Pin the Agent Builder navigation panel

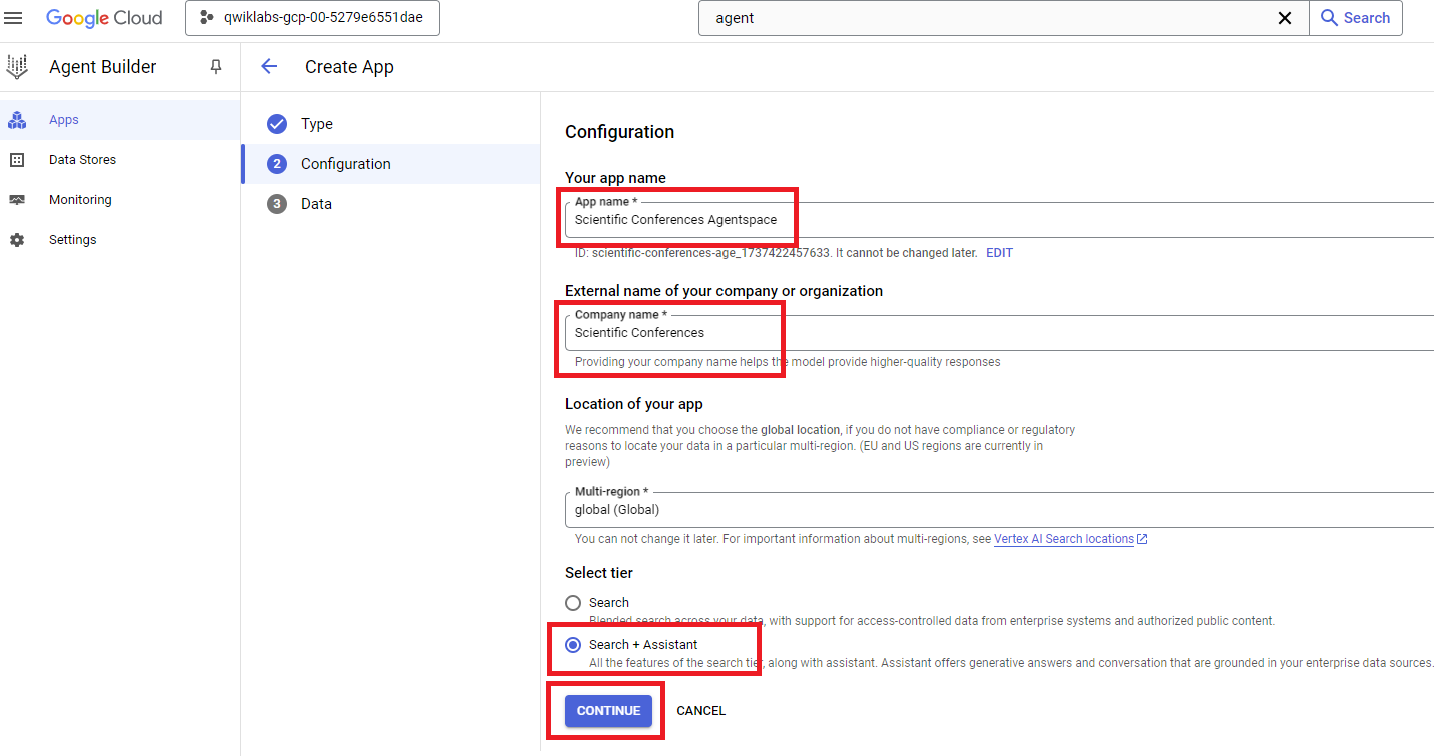[x=215, y=67]
